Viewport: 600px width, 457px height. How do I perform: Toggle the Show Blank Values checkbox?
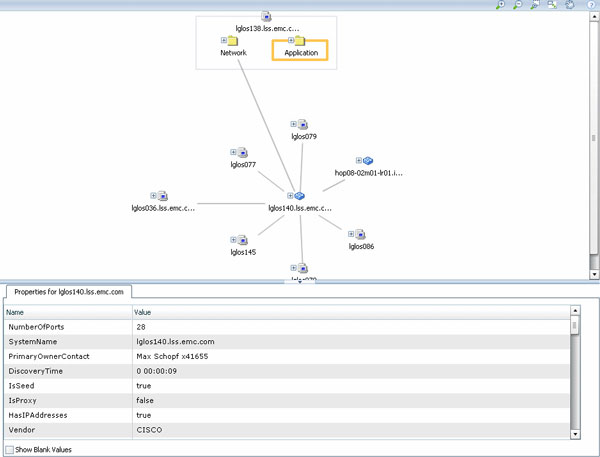(10, 450)
